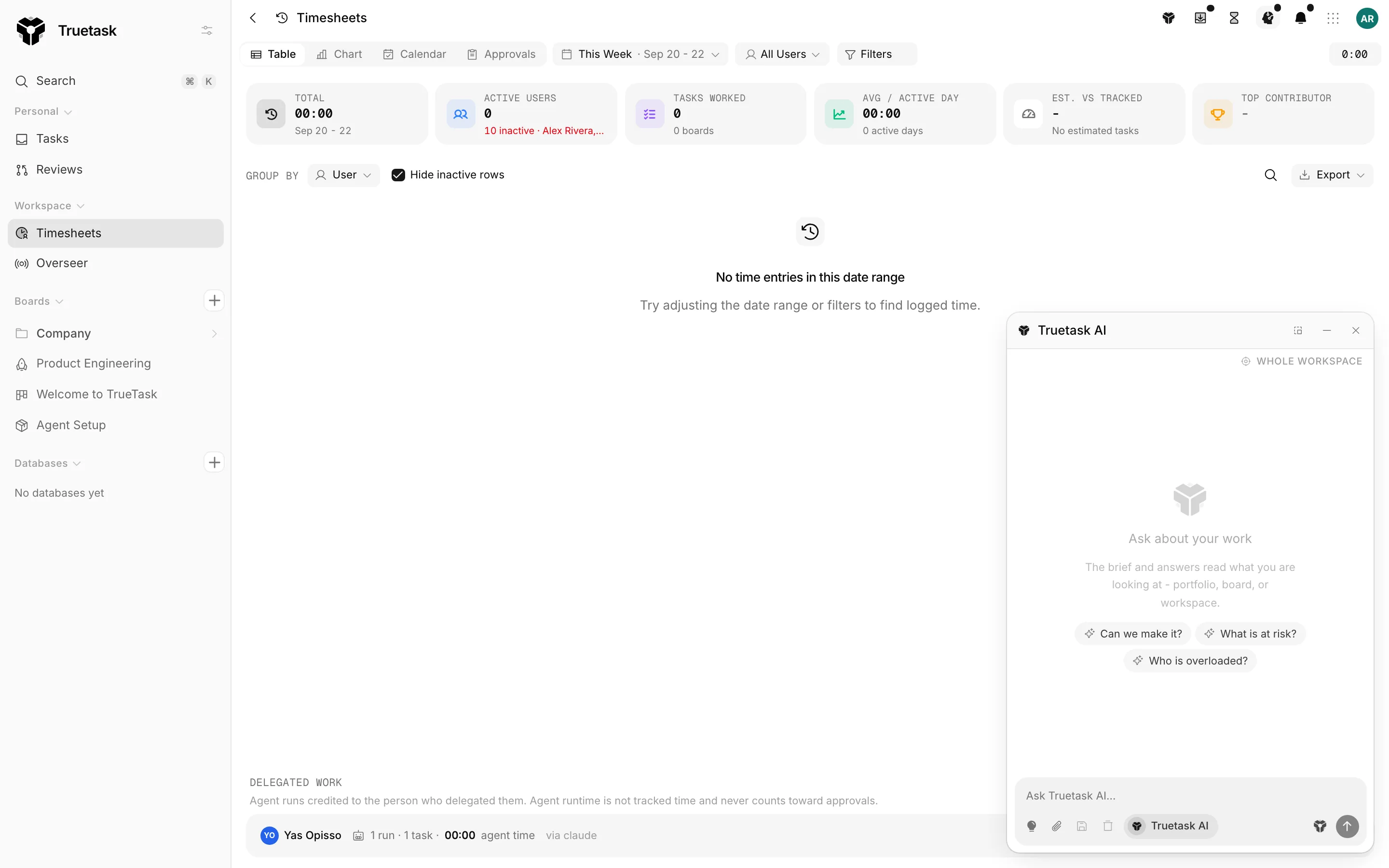Open the Export dropdown
This screenshot has width=1389, height=868.
click(x=1332, y=175)
